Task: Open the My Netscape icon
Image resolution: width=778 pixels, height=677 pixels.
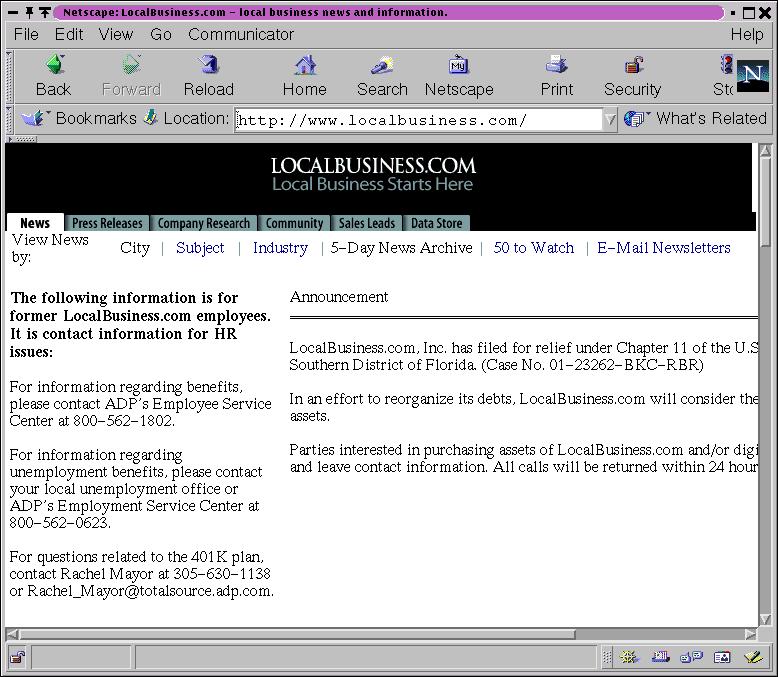Action: pos(459,65)
